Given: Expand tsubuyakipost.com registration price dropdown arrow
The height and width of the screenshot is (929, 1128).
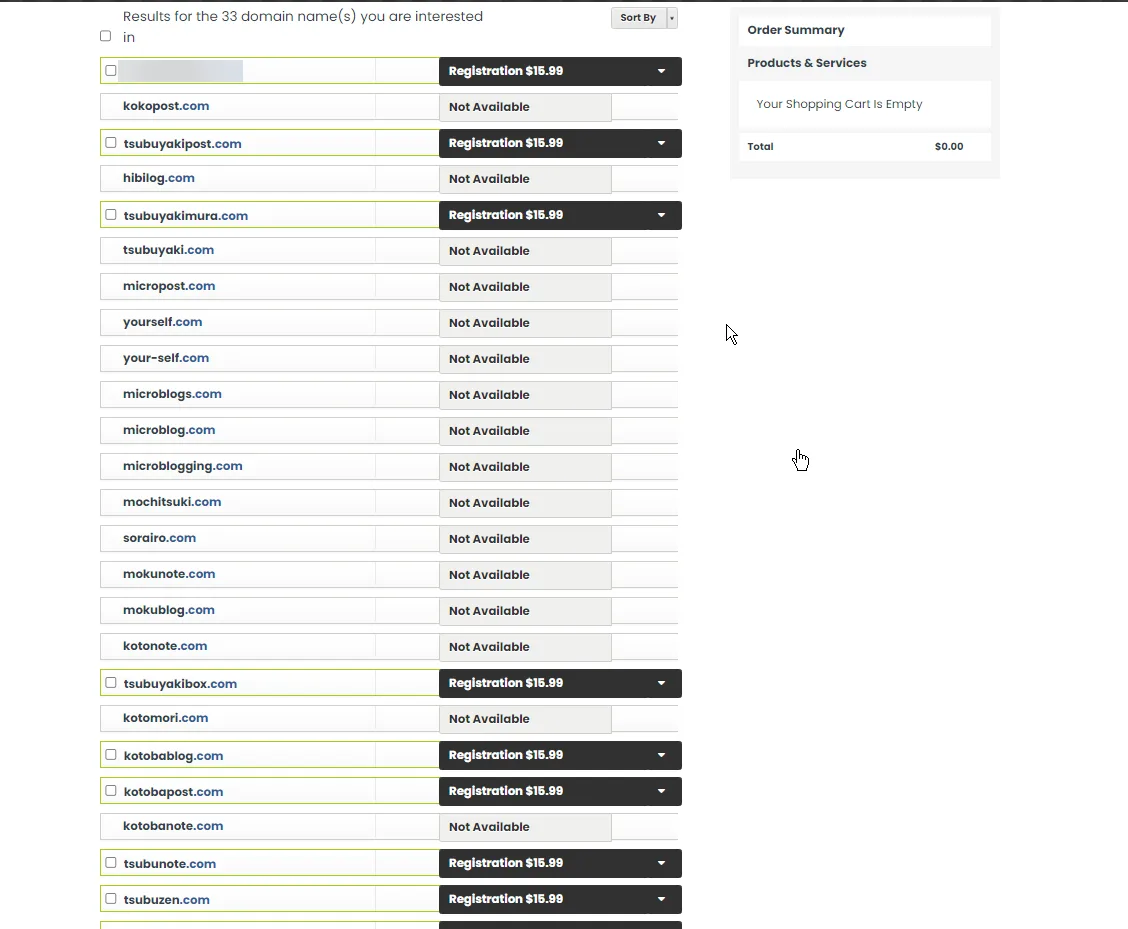Looking at the screenshot, I should (x=661, y=143).
